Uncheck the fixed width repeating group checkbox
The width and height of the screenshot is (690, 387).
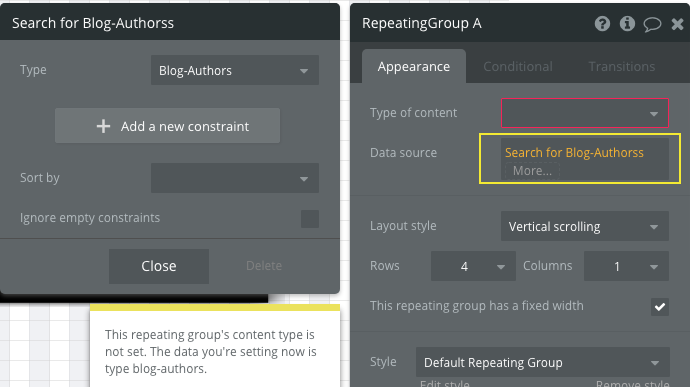coord(660,307)
